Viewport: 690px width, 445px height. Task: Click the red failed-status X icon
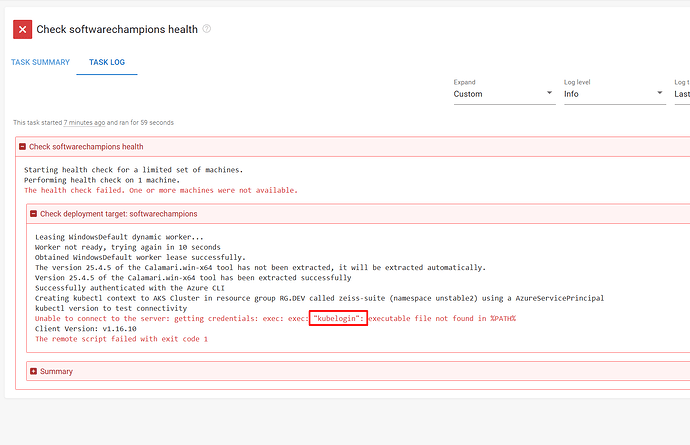(x=22, y=29)
